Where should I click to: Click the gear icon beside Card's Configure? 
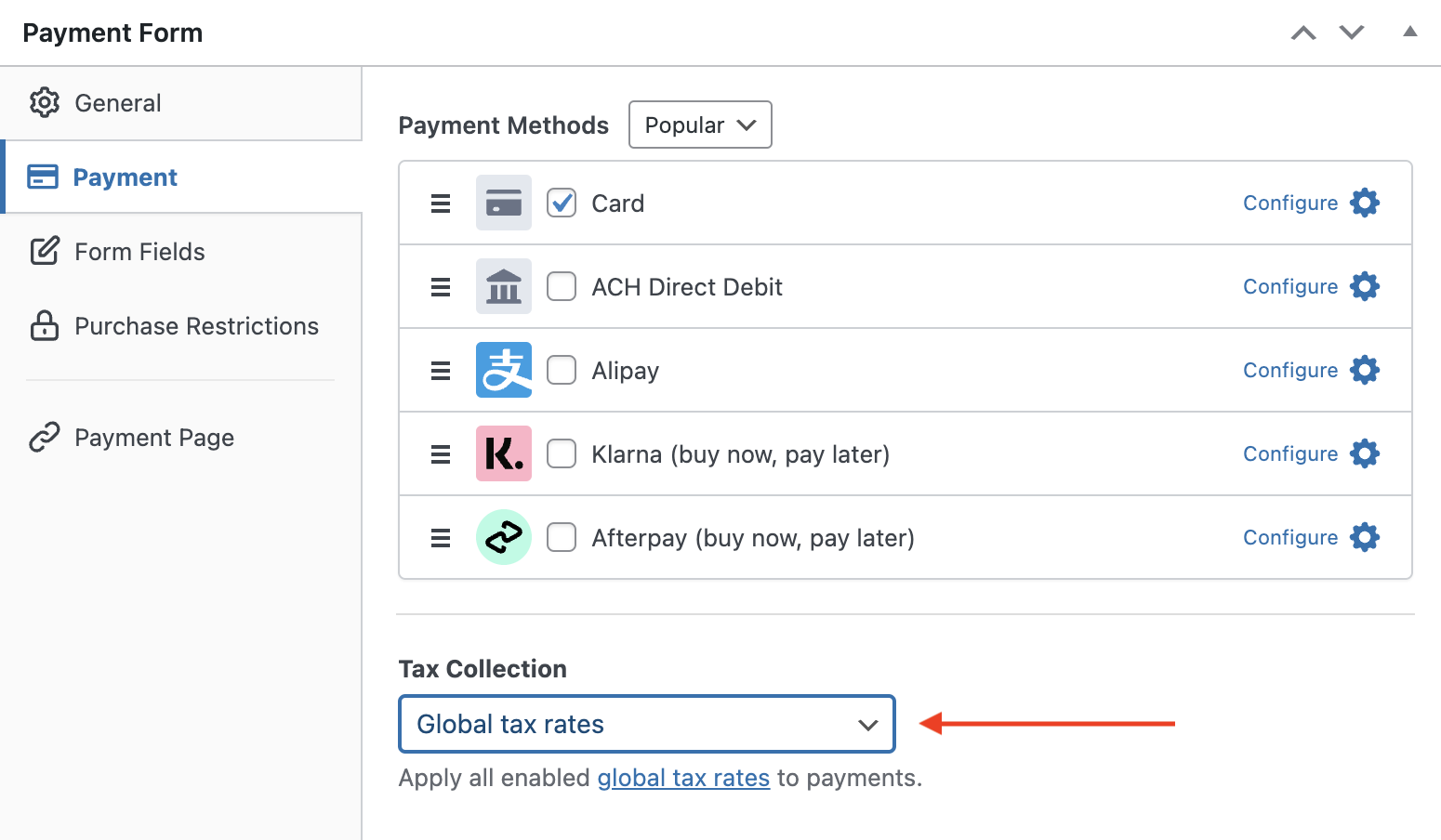tap(1364, 203)
